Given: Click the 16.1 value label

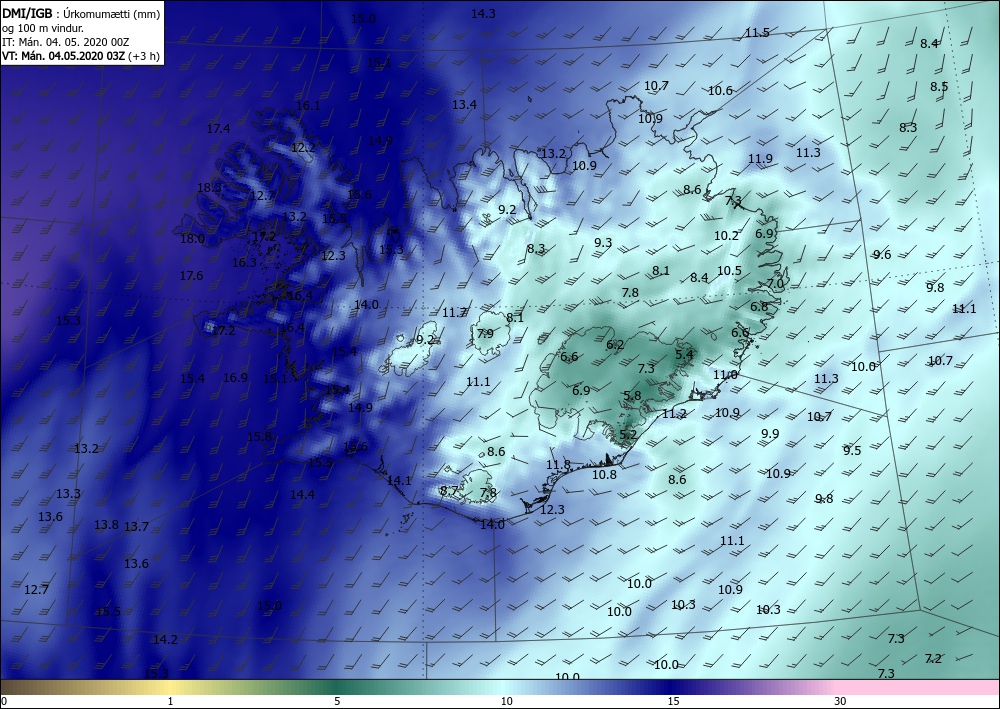Looking at the screenshot, I should pyautogui.click(x=308, y=105).
